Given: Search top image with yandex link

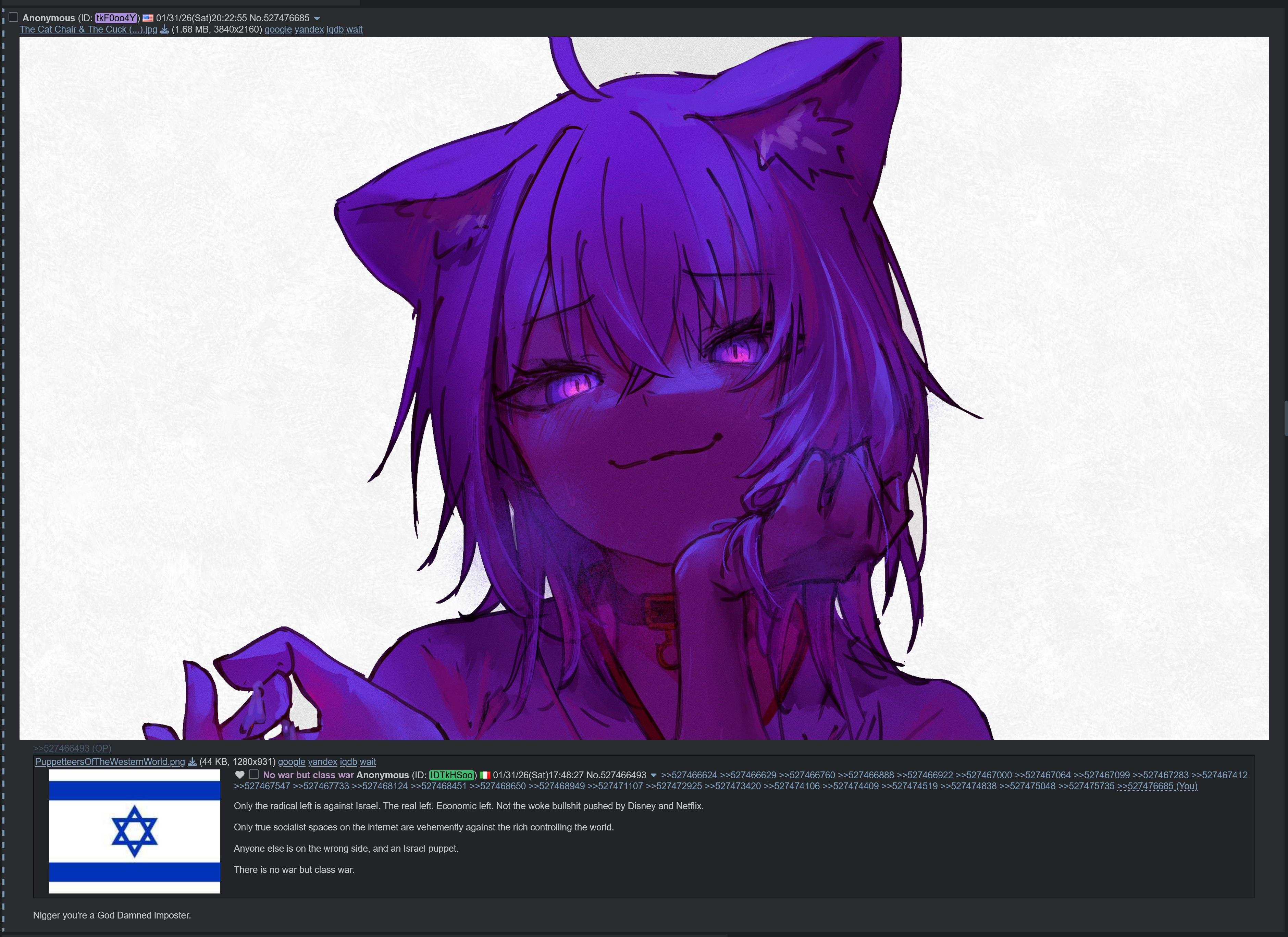Looking at the screenshot, I should point(309,29).
